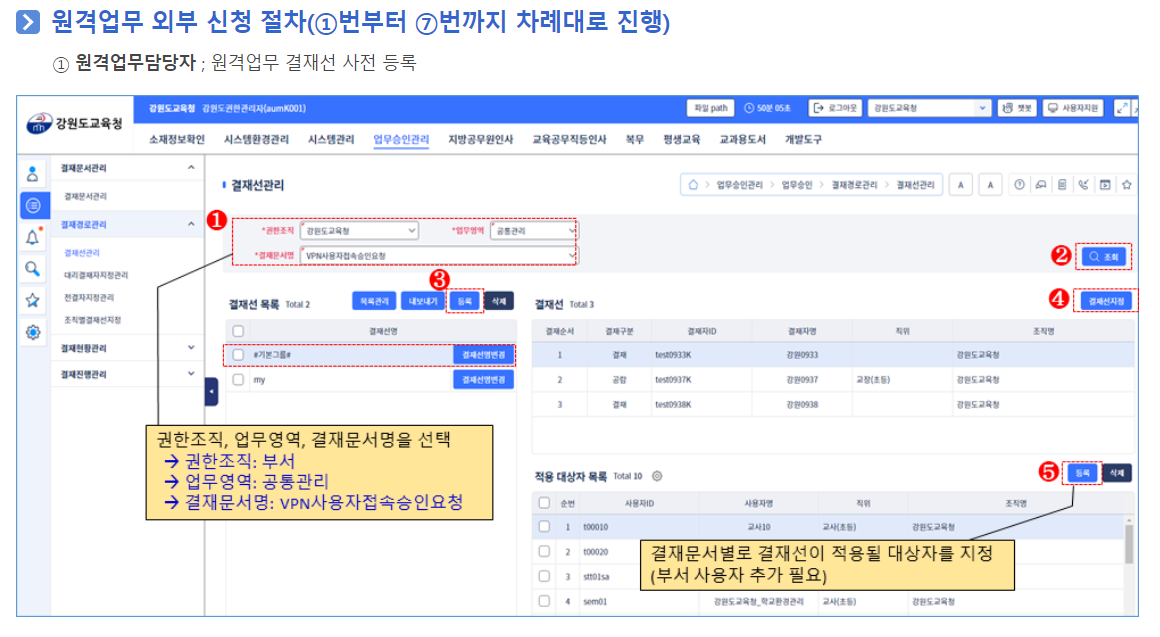Open the 결재문서명 dropdown
The image size is (1160, 637).
coord(439,255)
